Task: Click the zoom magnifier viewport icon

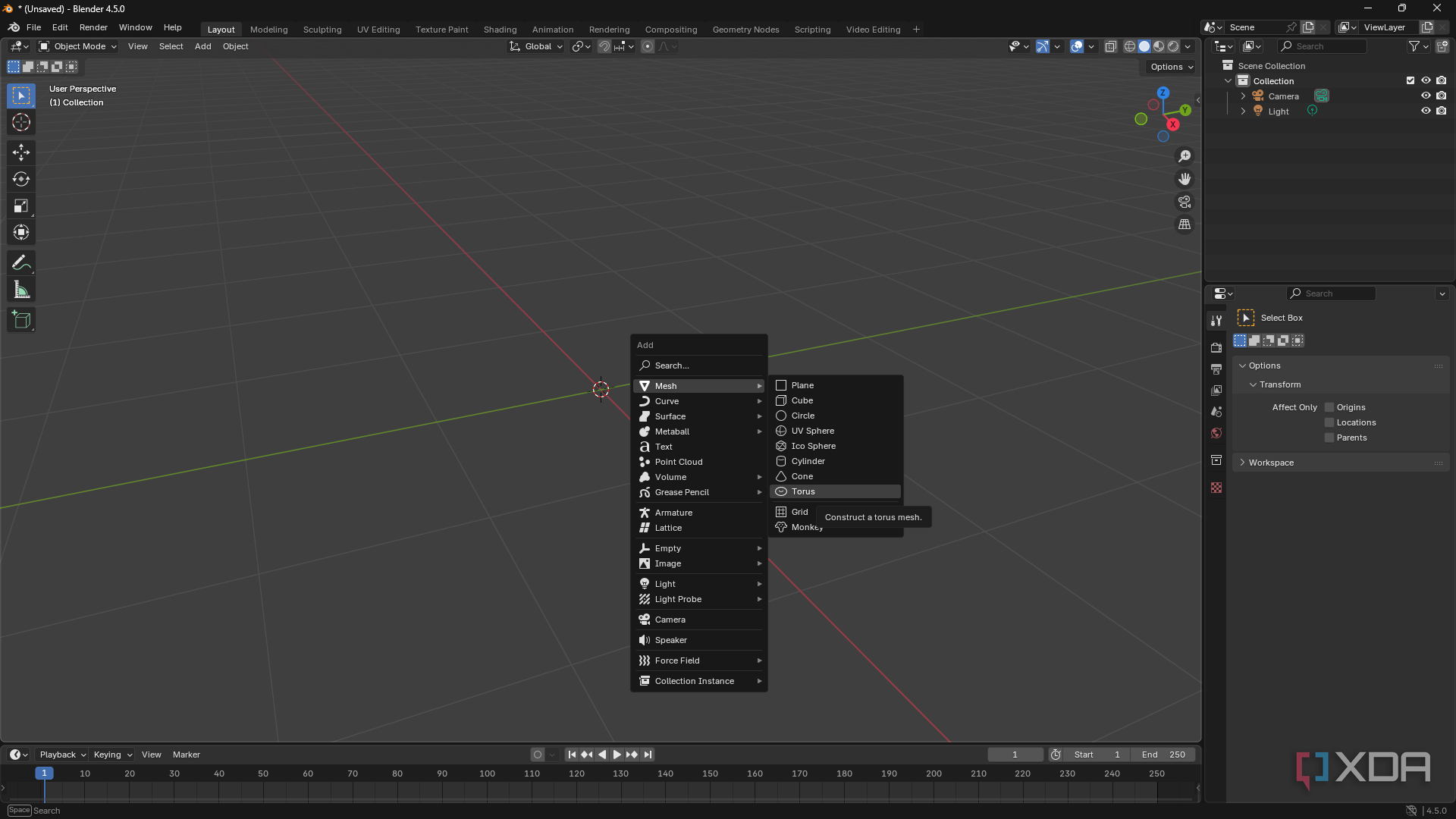Action: point(1185,156)
